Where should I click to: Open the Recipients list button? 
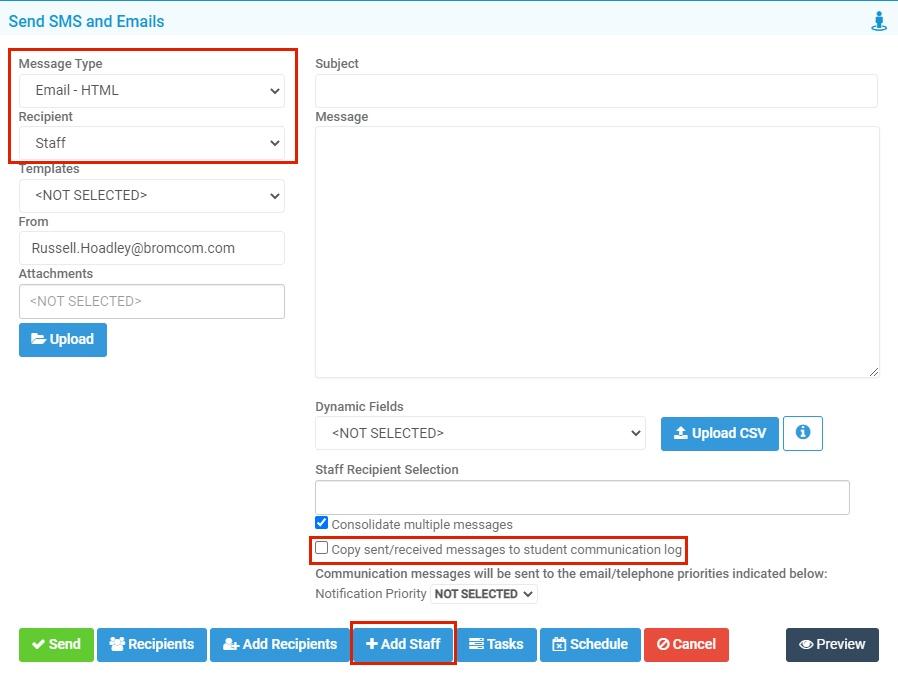pyautogui.click(x=151, y=644)
